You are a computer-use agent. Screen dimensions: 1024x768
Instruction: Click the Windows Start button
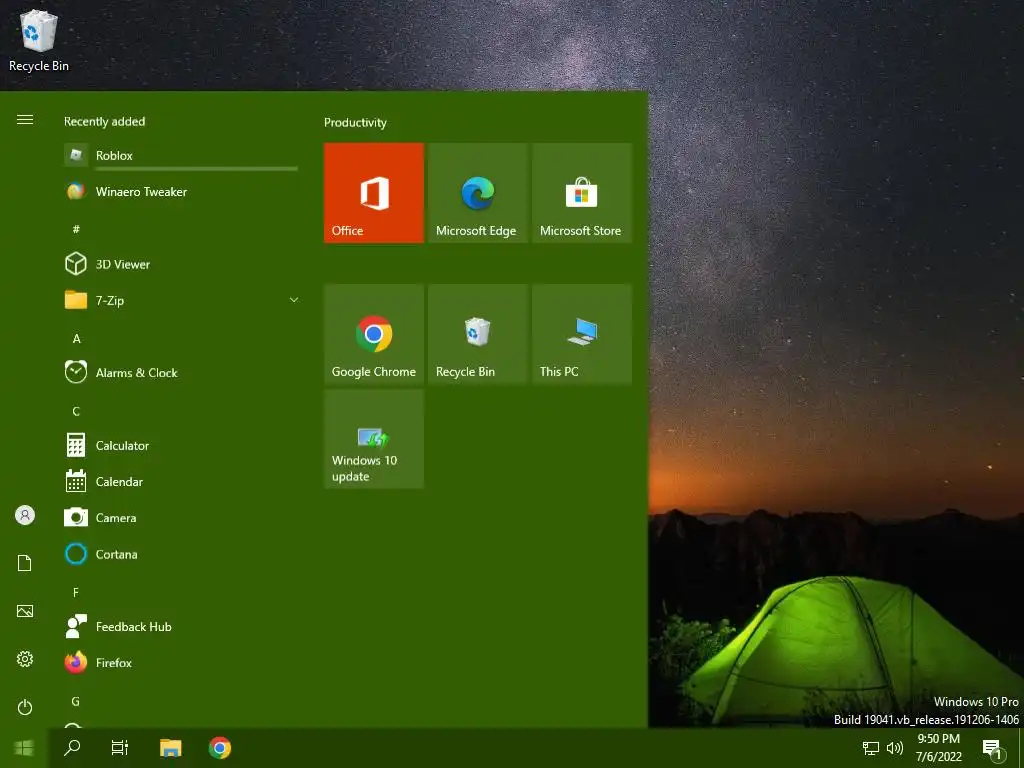tap(24, 748)
